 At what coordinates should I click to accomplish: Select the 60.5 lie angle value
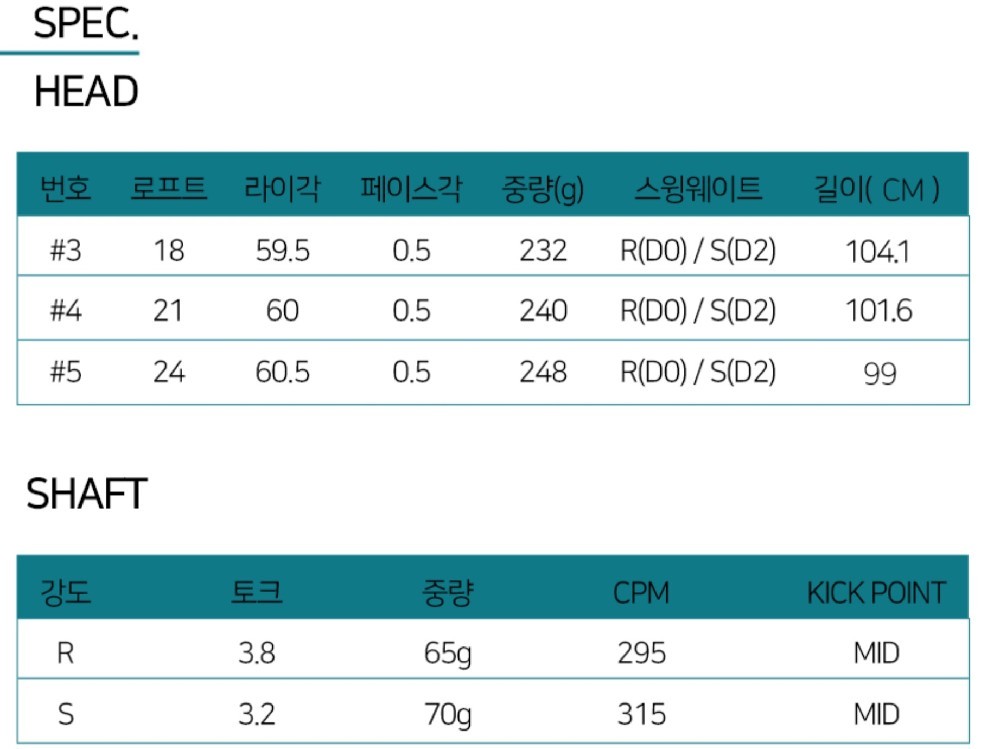click(283, 372)
